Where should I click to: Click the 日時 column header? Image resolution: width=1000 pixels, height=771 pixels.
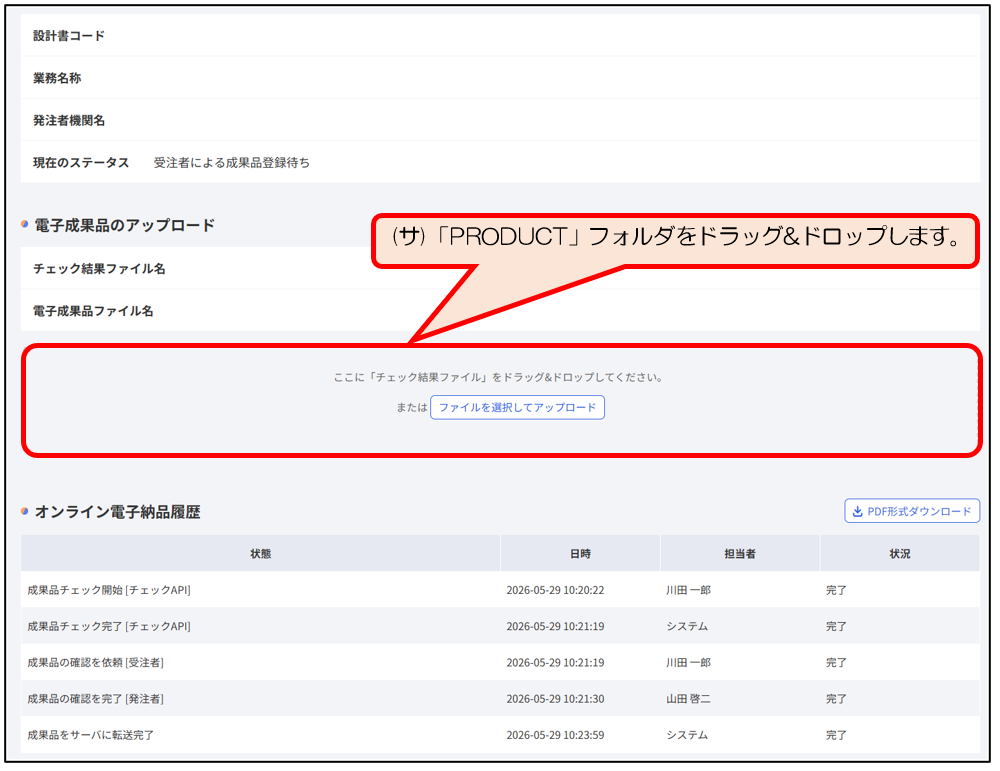580,554
